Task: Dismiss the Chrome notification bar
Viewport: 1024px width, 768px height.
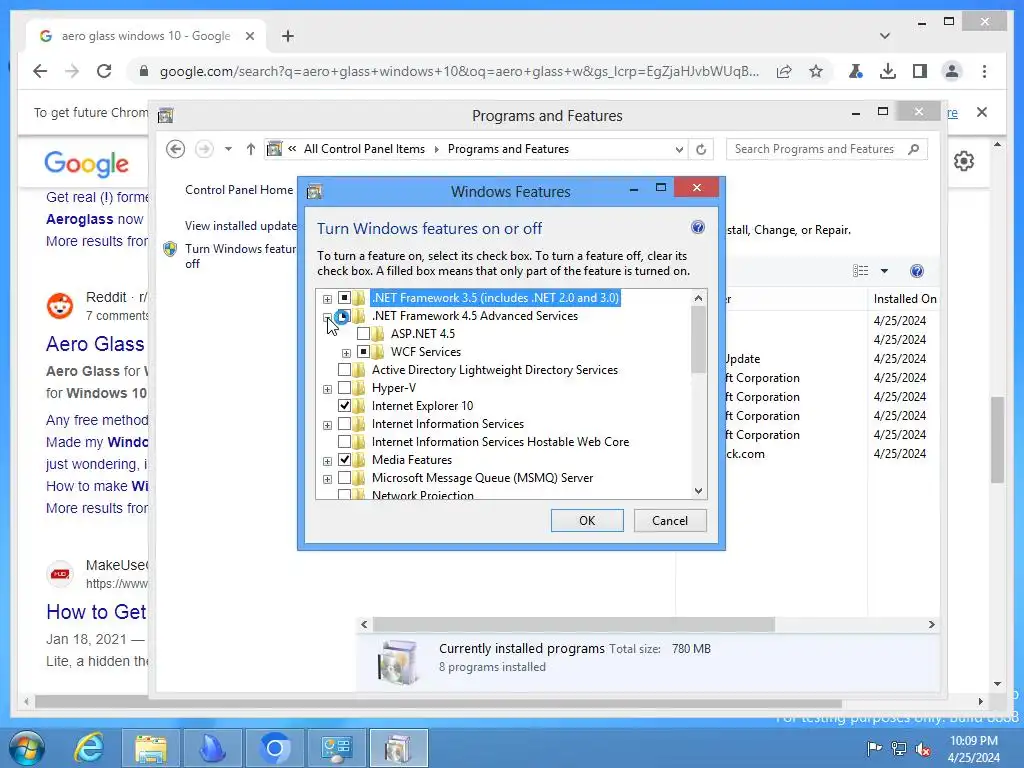Action: click(x=982, y=112)
